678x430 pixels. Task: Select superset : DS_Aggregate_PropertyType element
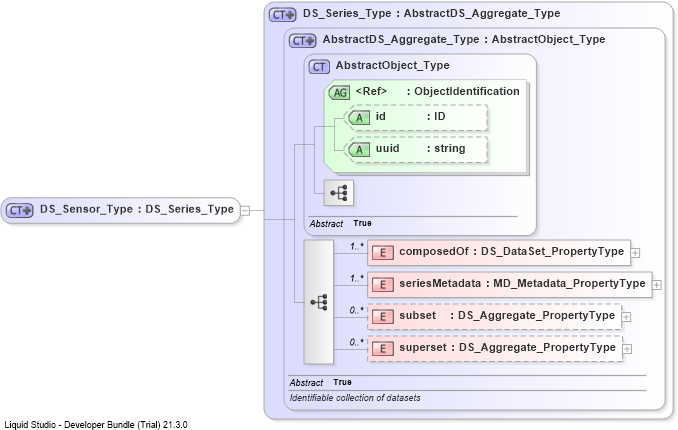(495, 348)
